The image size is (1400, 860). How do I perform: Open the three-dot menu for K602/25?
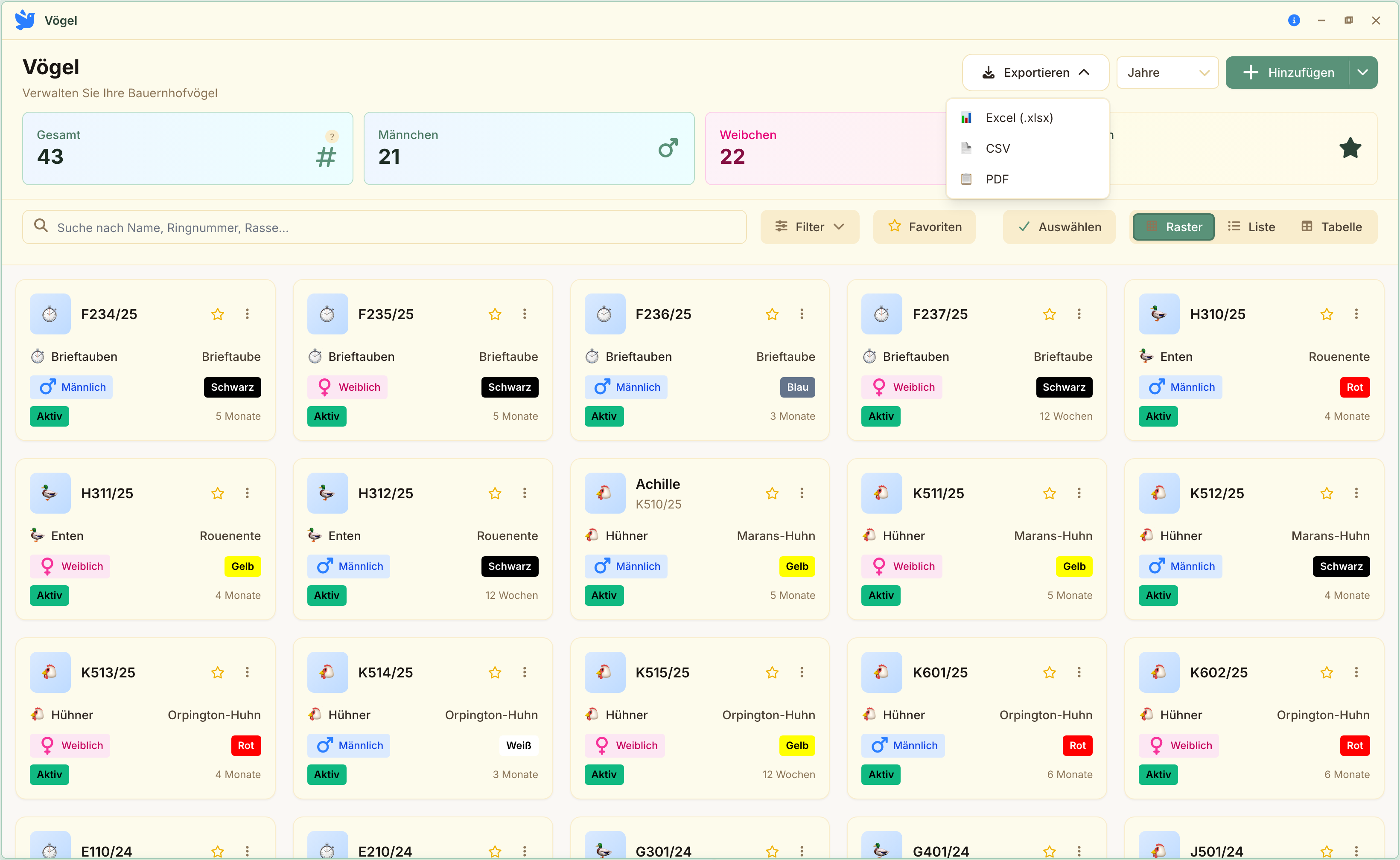pos(1356,672)
